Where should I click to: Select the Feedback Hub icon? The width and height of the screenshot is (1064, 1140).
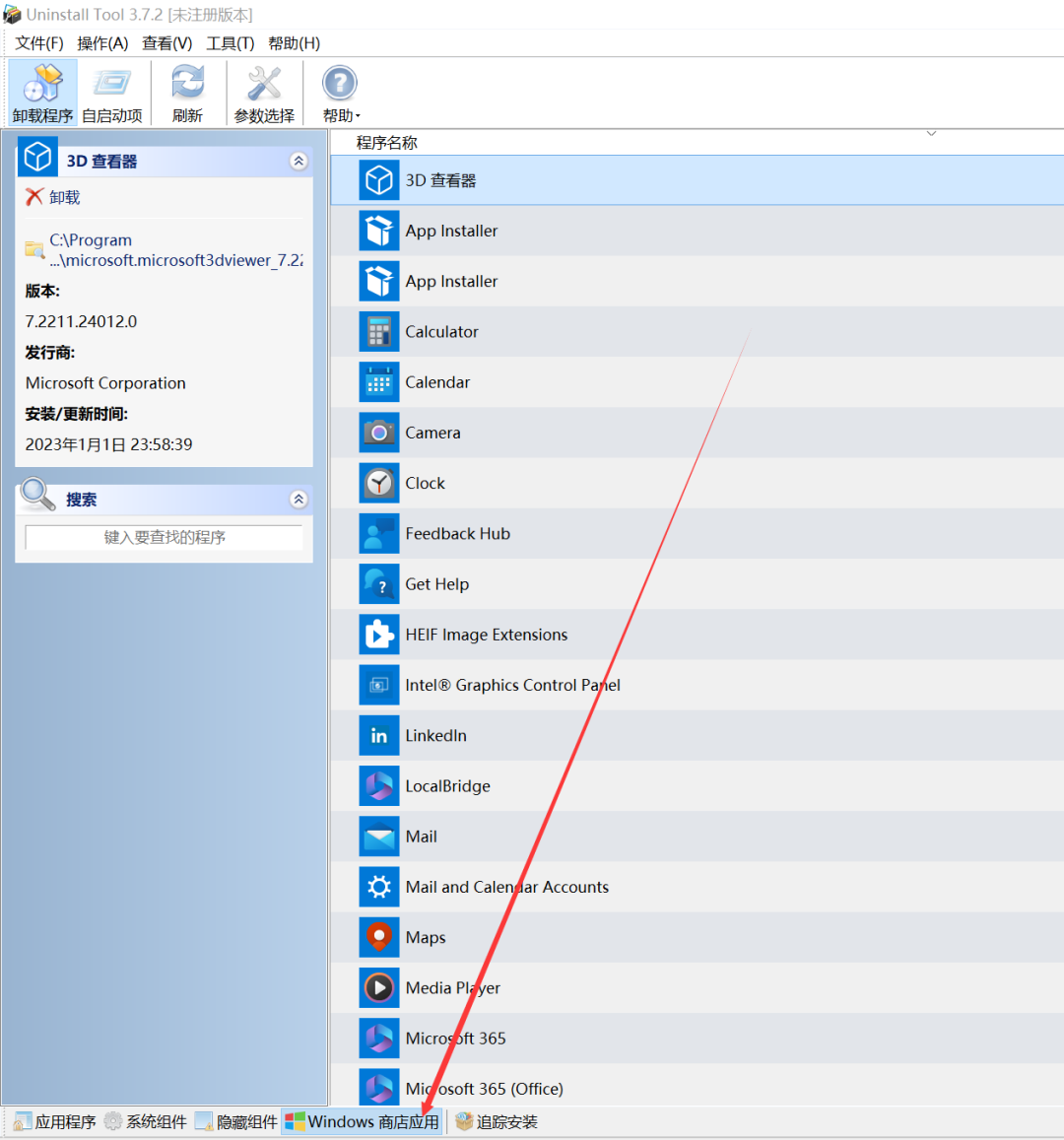(378, 534)
